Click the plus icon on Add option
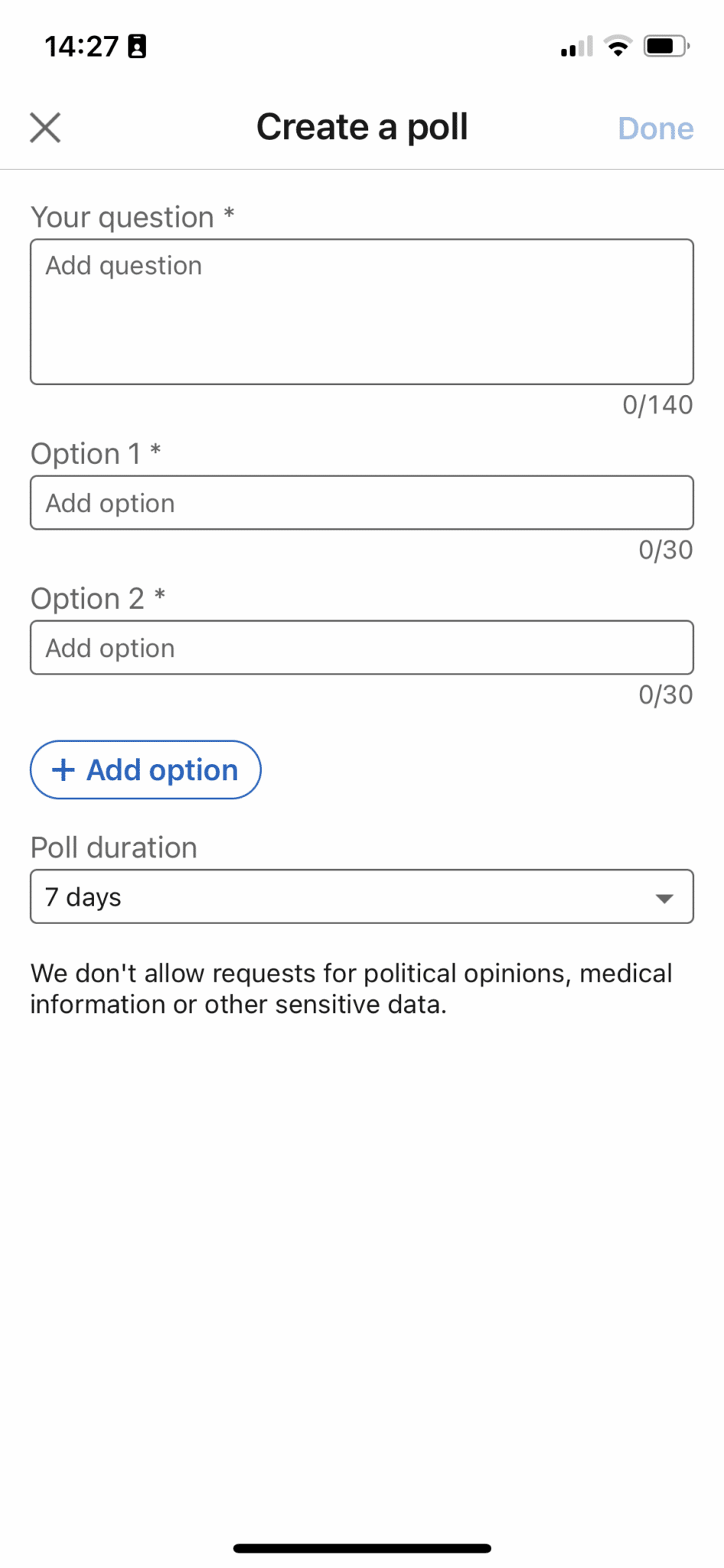 [x=63, y=770]
